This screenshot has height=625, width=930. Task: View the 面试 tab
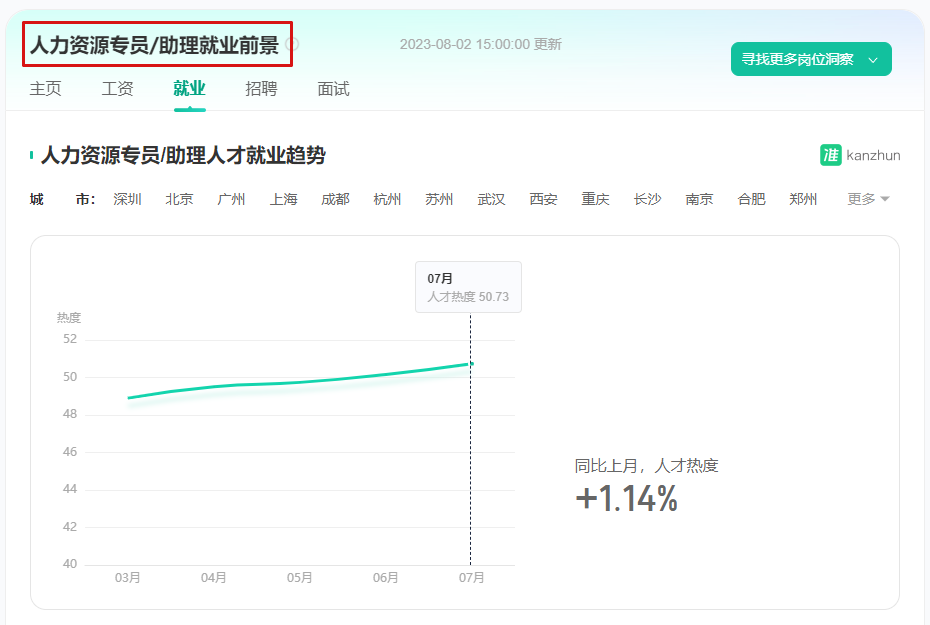(333, 89)
